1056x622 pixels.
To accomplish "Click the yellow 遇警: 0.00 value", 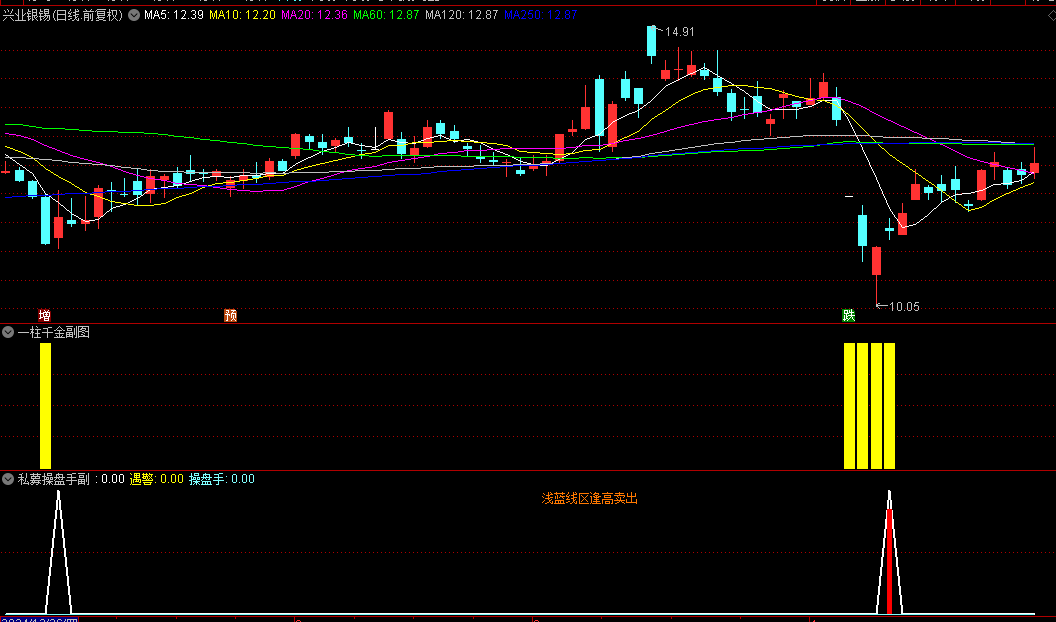I will [156, 479].
